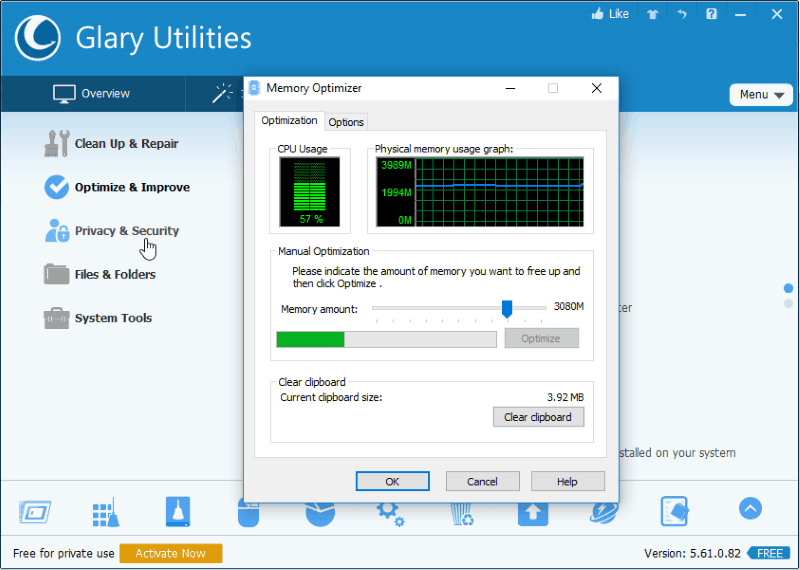Click the Optimize & Improve checkmark icon
The image size is (800, 570).
[x=57, y=187]
